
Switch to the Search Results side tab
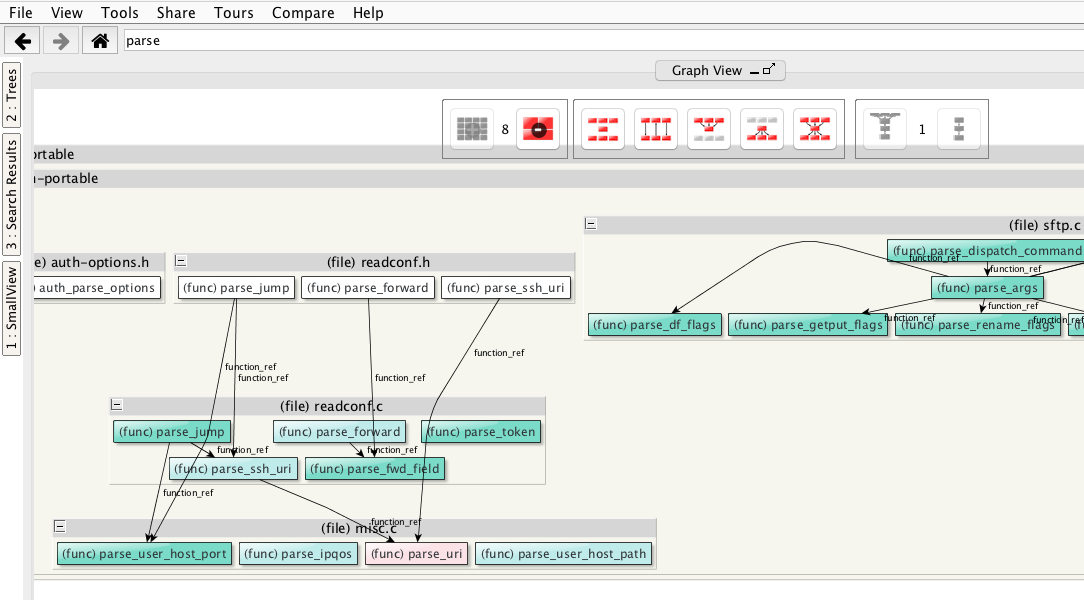coord(11,195)
